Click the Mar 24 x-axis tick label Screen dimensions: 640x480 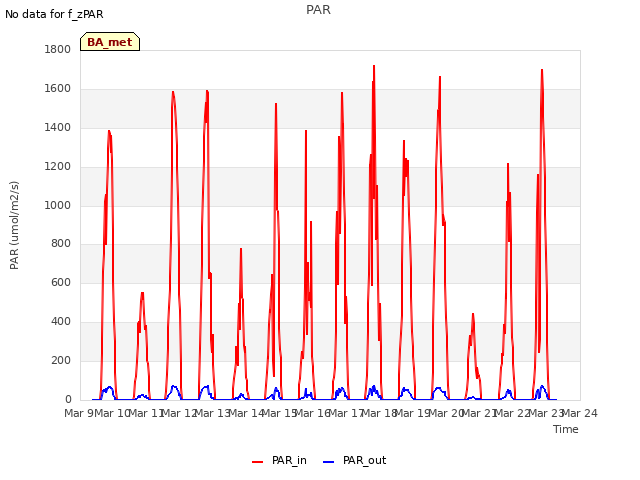click(x=580, y=413)
